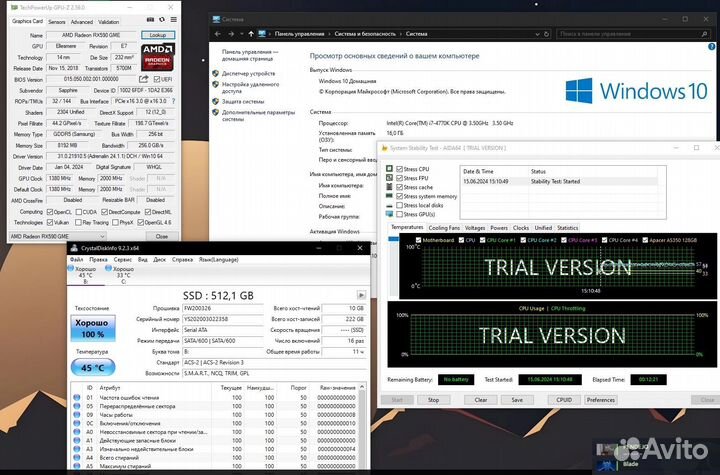Viewport: 720px width, 475px height.
Task: Open Preferences in AIDA64
Action: click(601, 400)
